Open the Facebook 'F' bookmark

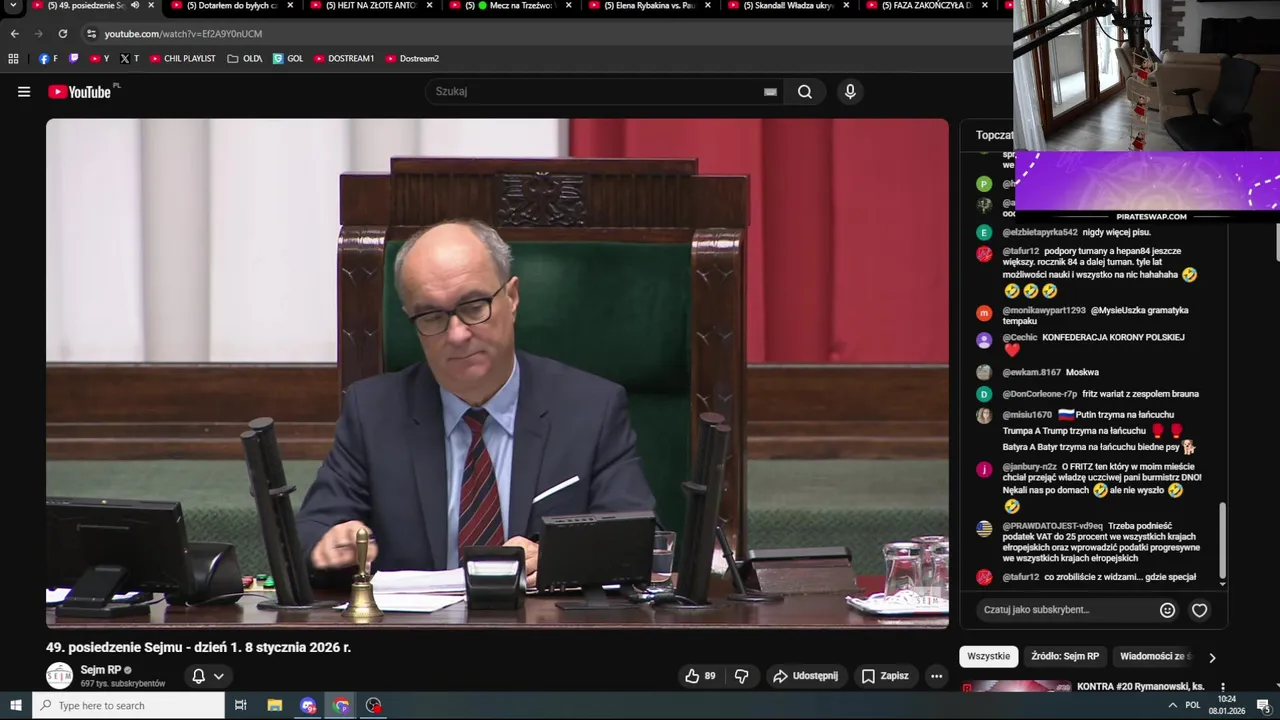[48, 59]
